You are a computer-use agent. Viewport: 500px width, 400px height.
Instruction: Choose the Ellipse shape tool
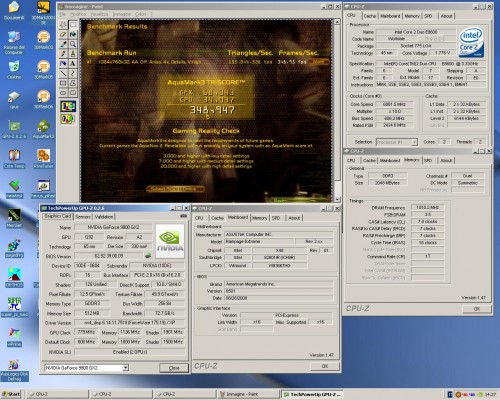point(63,93)
